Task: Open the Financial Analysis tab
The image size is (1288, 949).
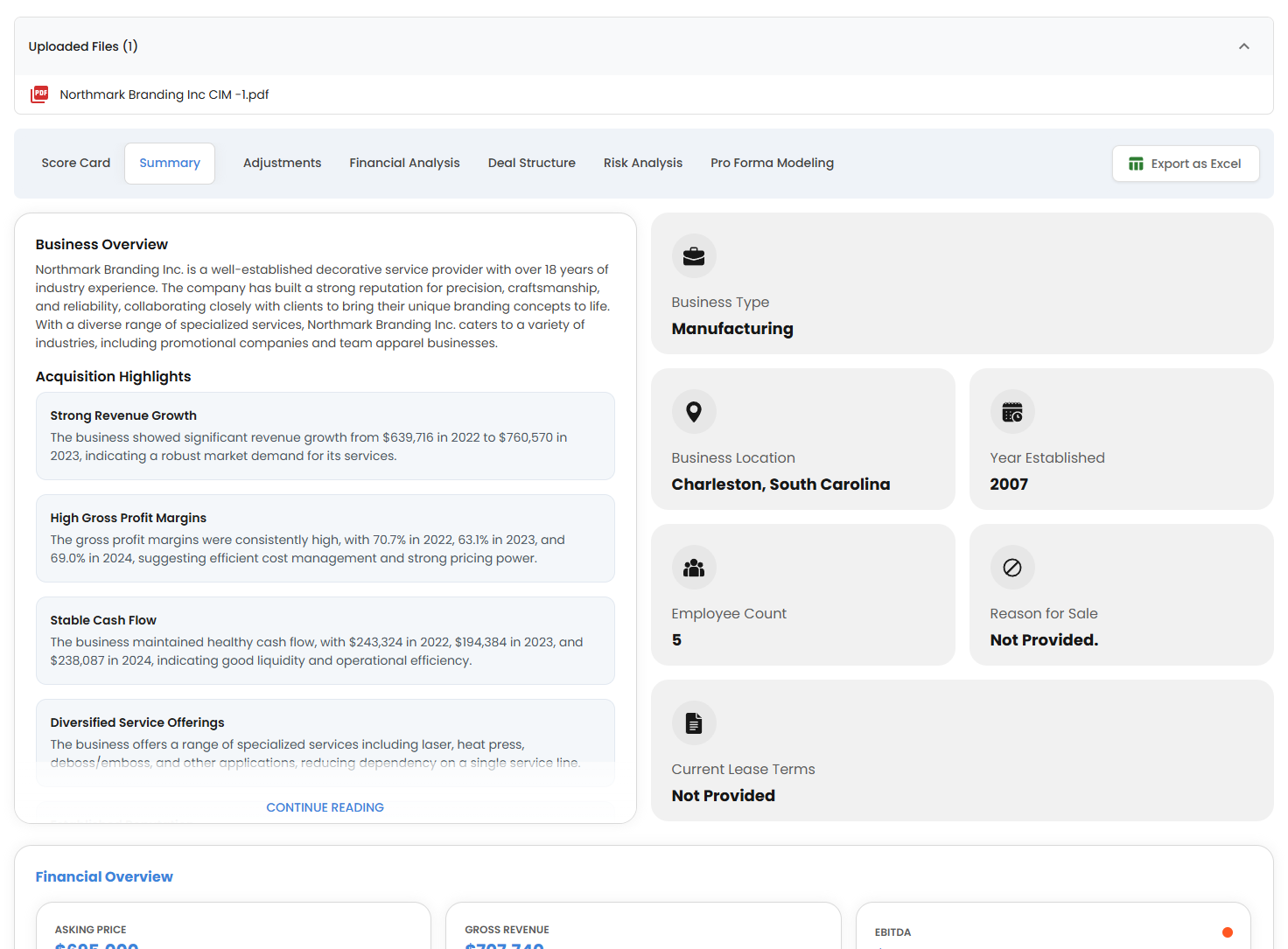Action: pyautogui.click(x=404, y=163)
